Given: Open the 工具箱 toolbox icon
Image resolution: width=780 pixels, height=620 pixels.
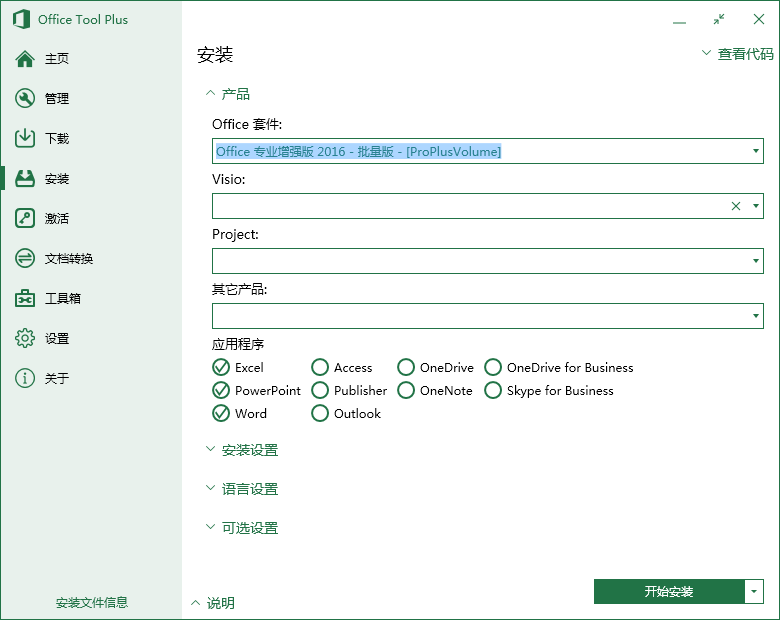Looking at the screenshot, I should coord(25,299).
